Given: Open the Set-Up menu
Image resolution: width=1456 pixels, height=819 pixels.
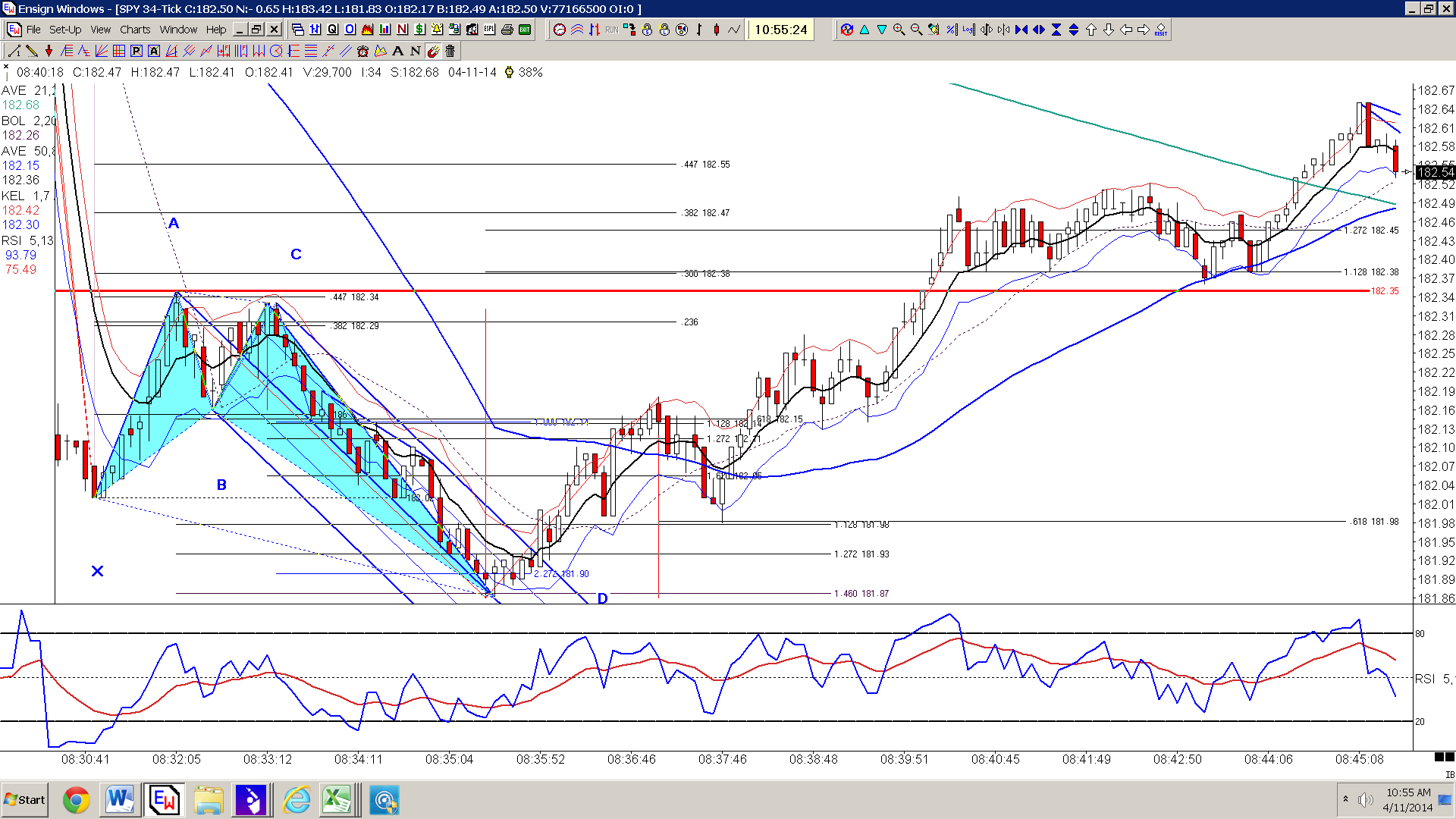Looking at the screenshot, I should point(65,30).
